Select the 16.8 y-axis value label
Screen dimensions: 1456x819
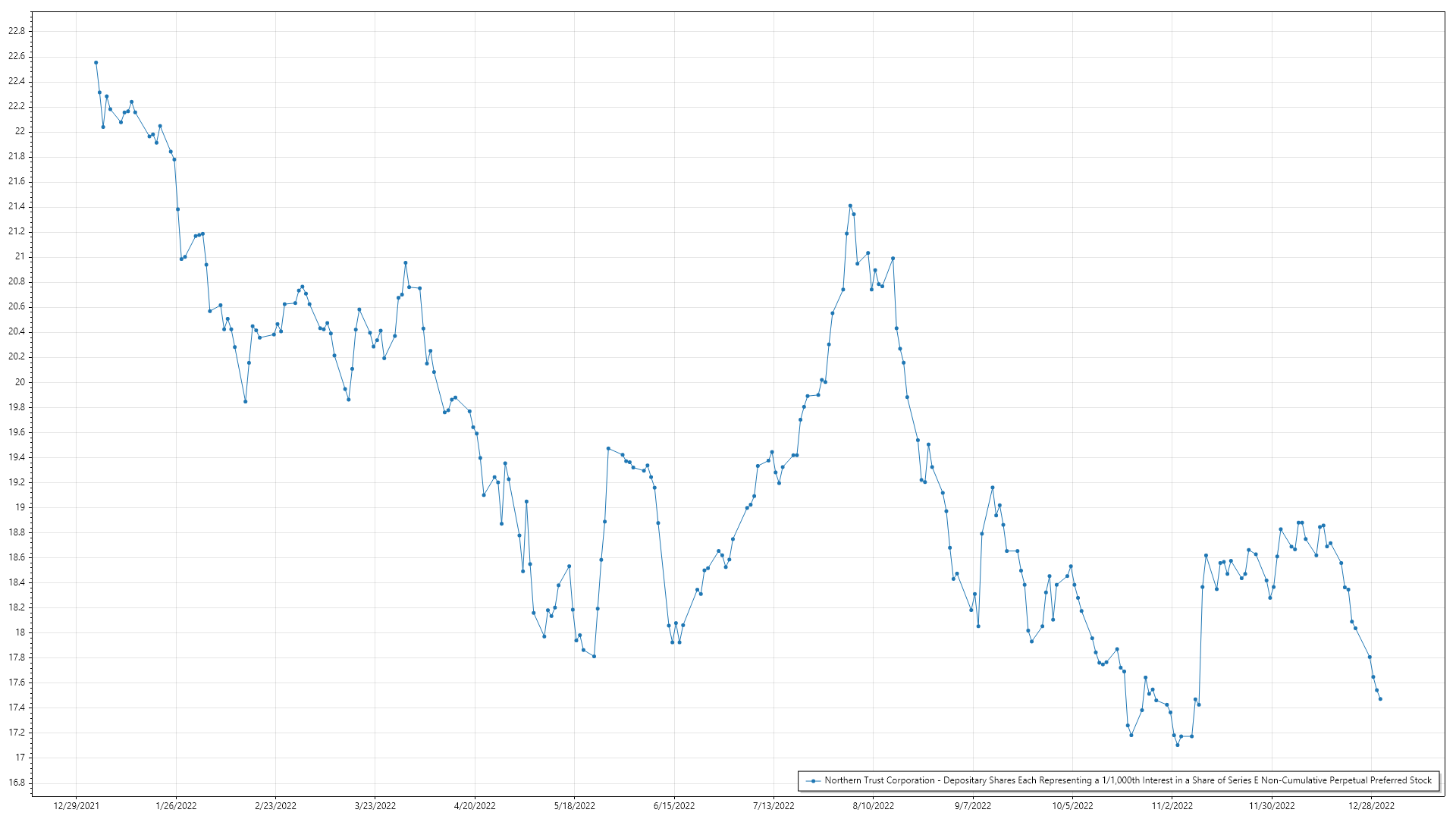pyautogui.click(x=17, y=783)
